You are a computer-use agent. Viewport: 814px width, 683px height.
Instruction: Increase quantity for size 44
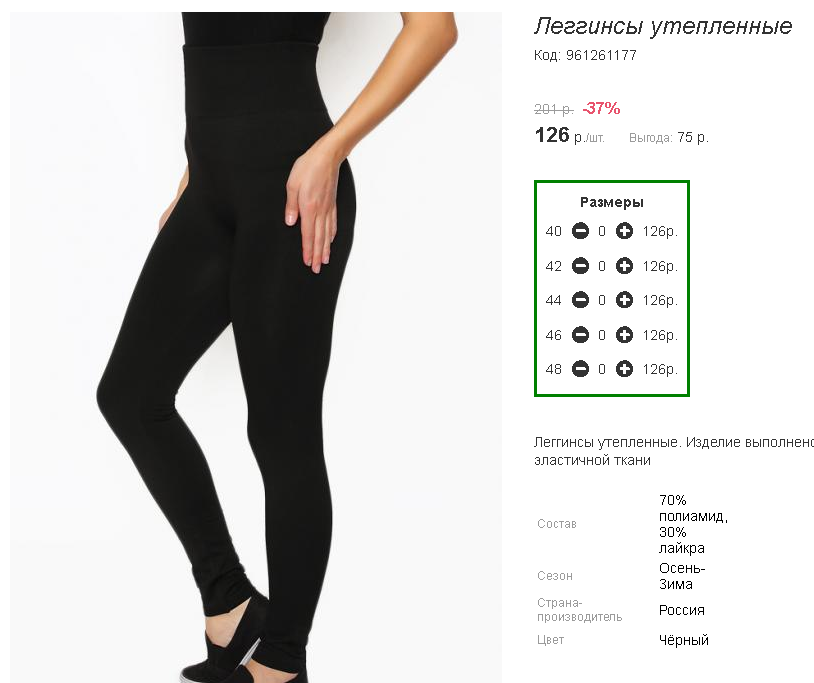click(624, 300)
